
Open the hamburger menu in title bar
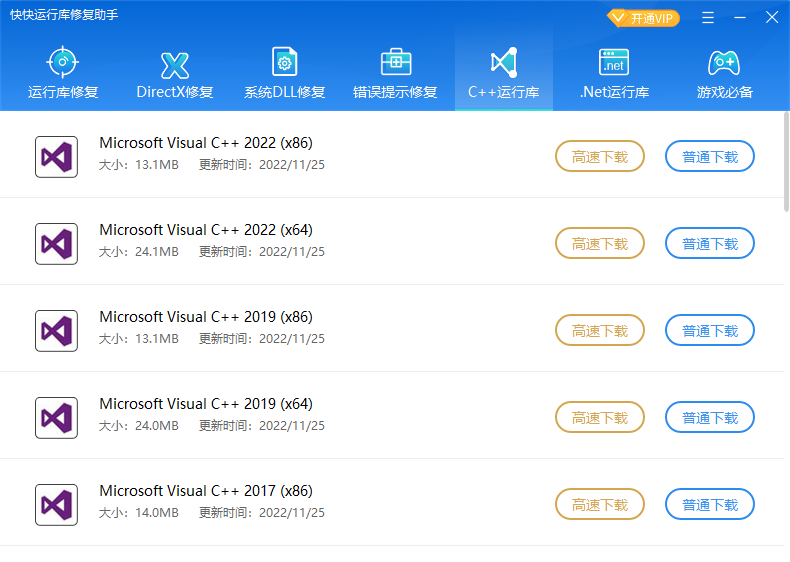click(708, 18)
